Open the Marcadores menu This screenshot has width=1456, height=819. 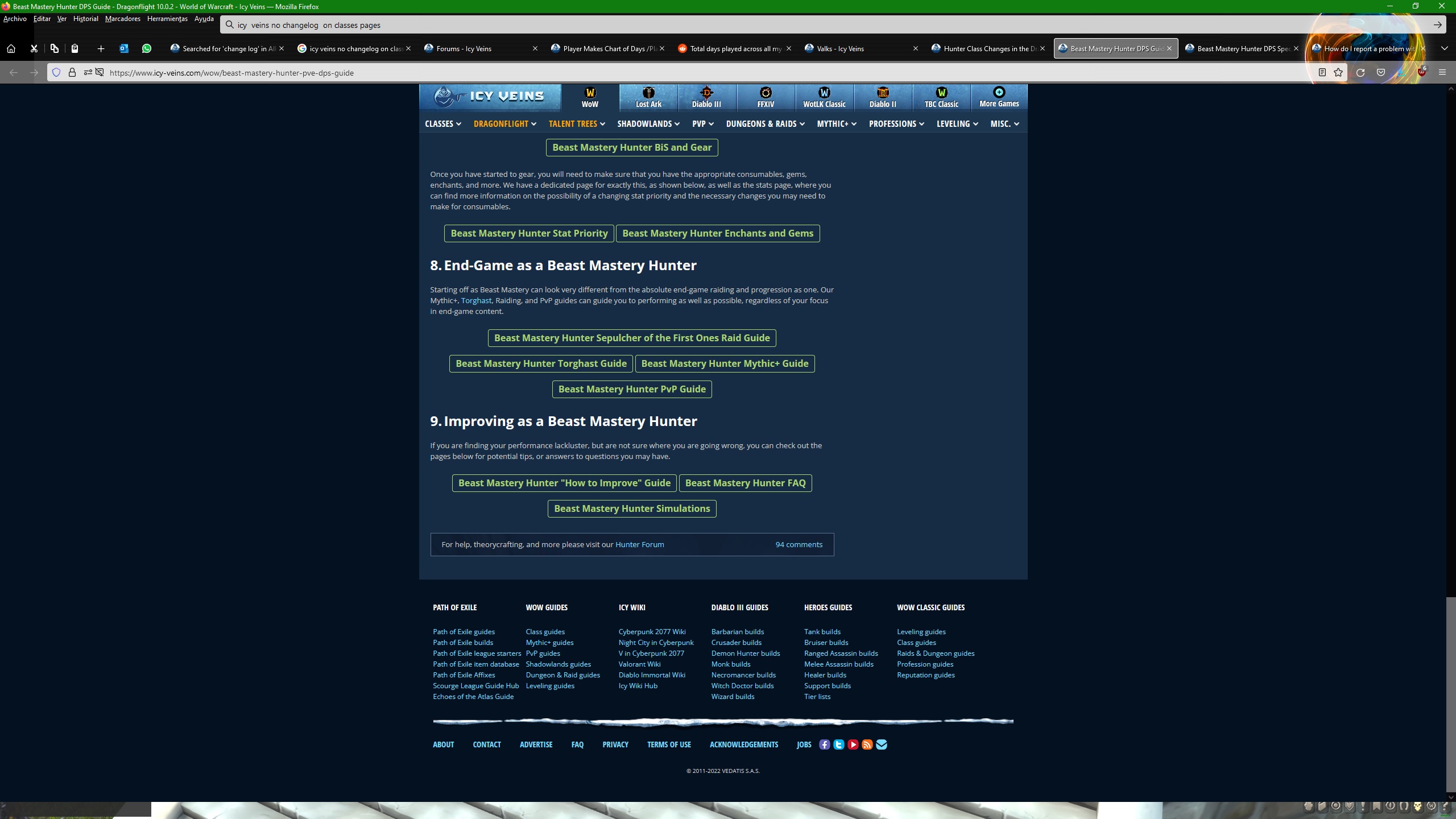pos(123,19)
